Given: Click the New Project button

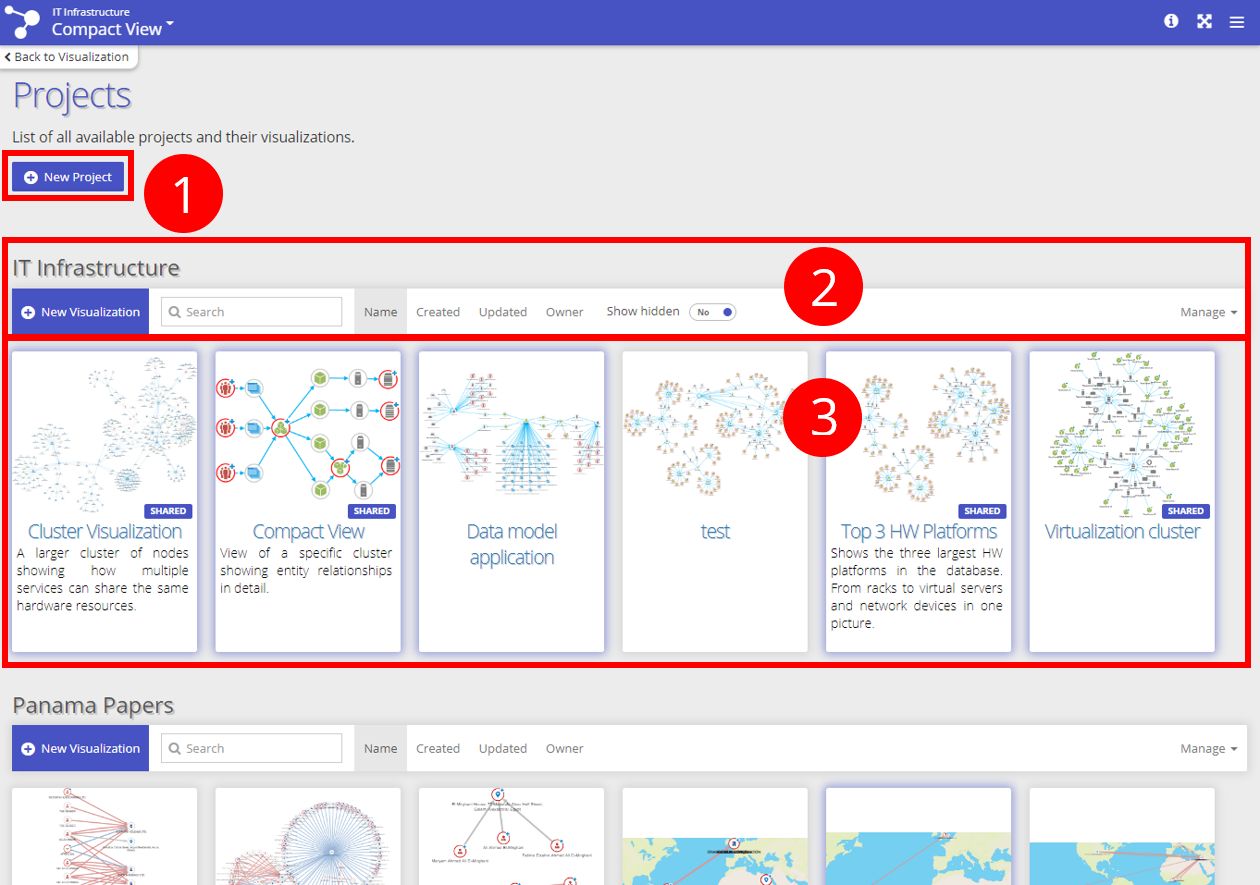Looking at the screenshot, I should (68, 177).
